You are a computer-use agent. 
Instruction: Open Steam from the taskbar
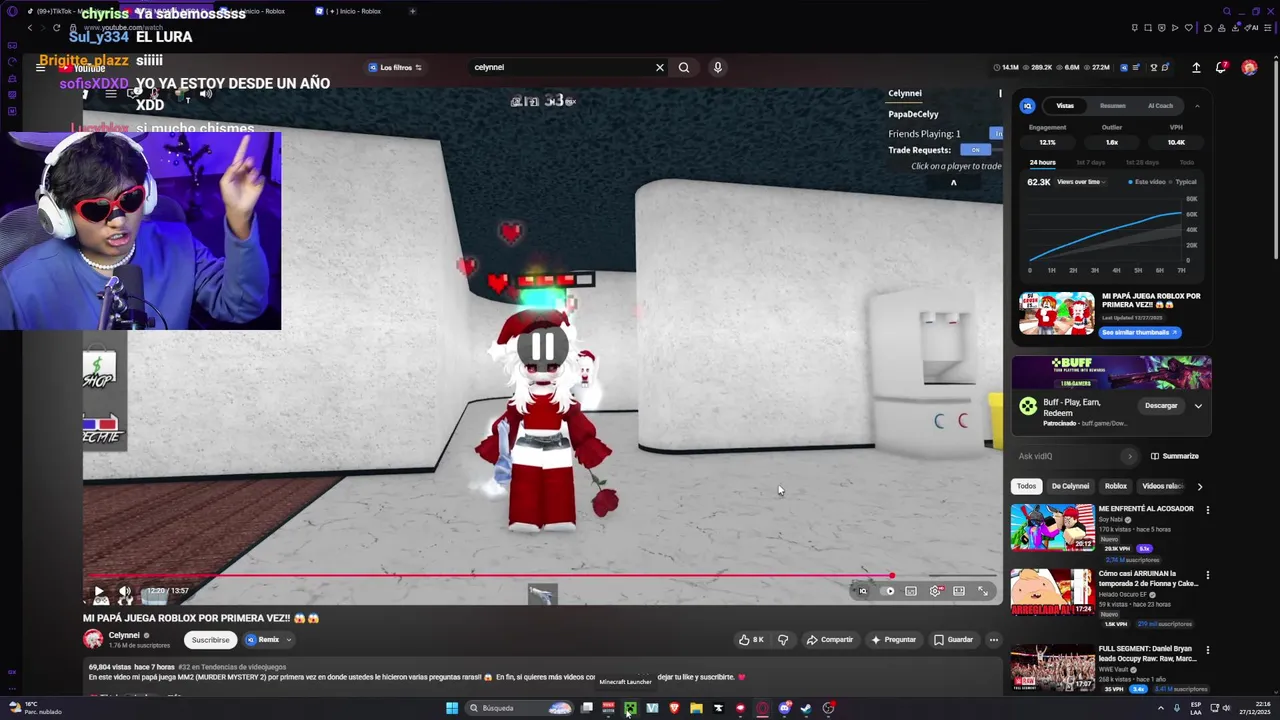click(x=806, y=708)
